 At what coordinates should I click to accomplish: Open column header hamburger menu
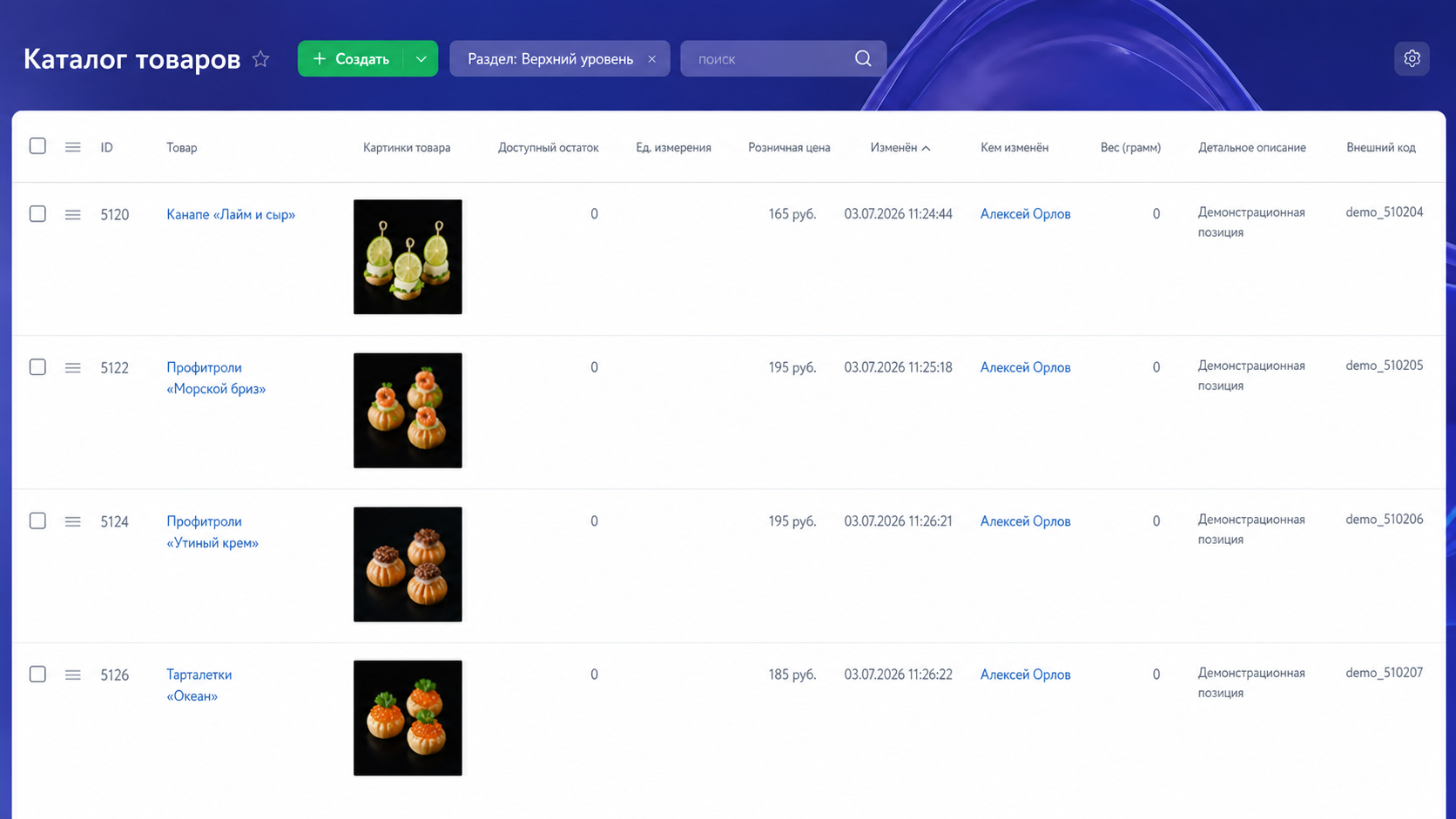(72, 147)
